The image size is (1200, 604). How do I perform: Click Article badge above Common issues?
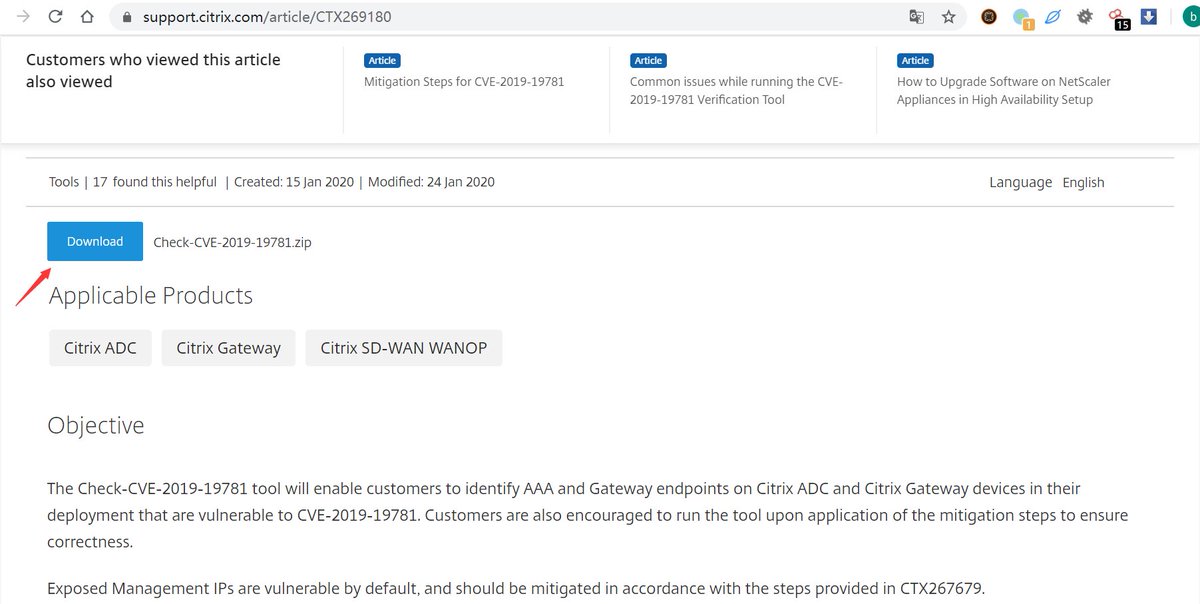[649, 61]
